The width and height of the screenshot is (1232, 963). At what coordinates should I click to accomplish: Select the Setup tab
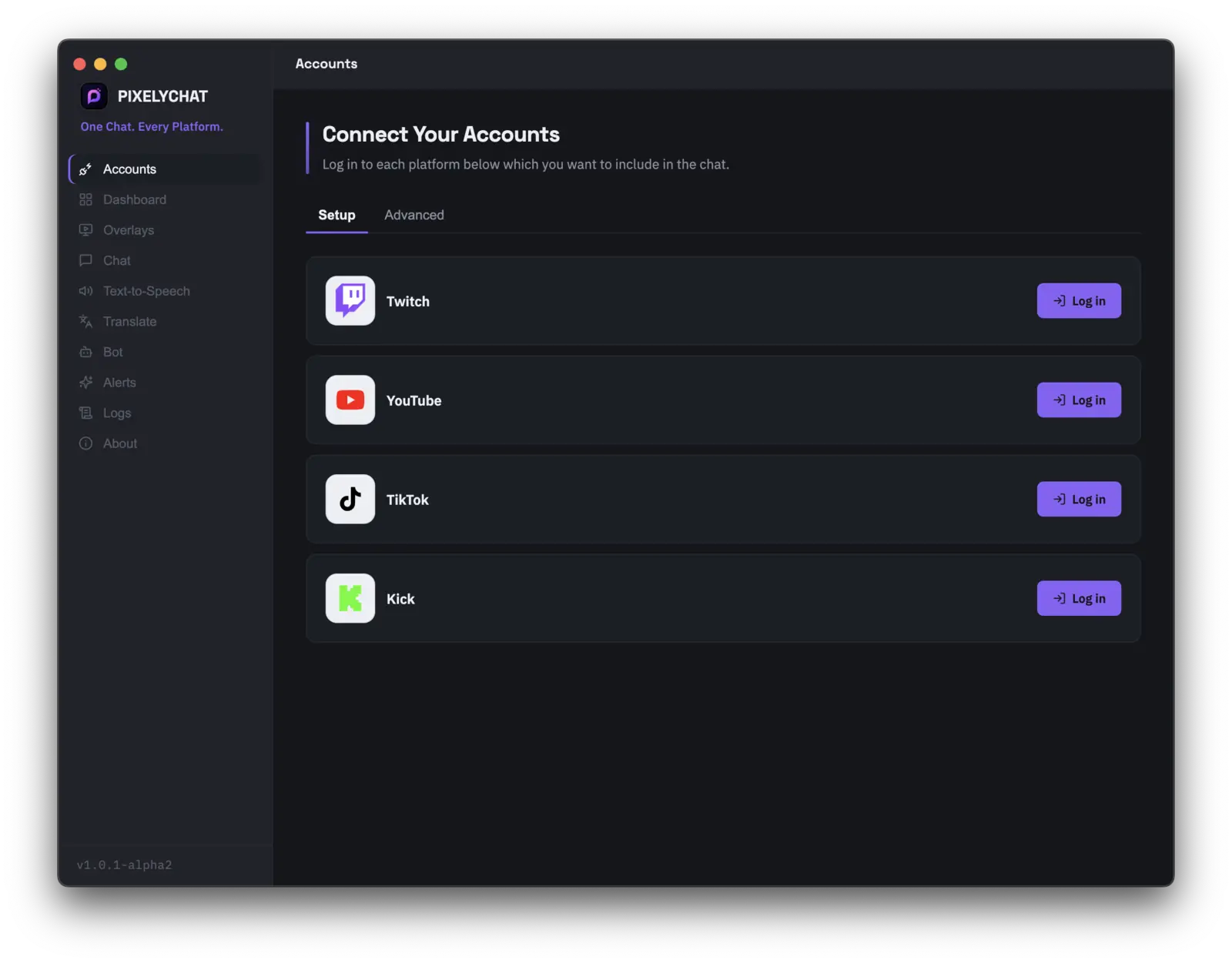coord(336,216)
